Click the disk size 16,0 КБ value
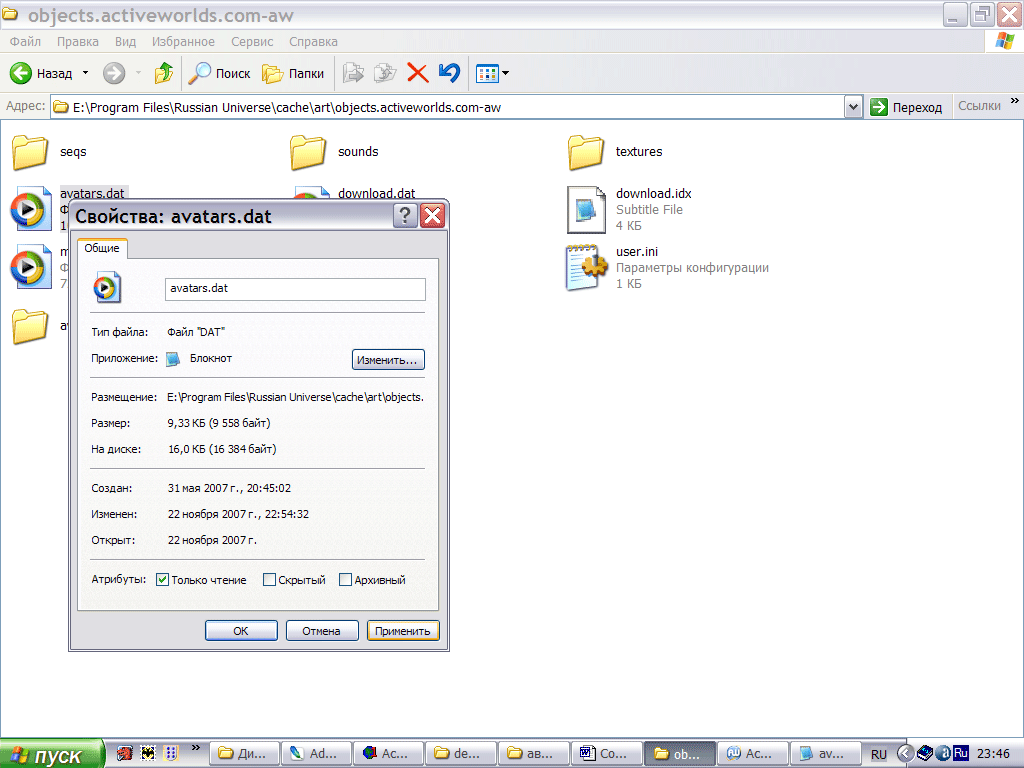The width and height of the screenshot is (1024, 768). (x=222, y=449)
